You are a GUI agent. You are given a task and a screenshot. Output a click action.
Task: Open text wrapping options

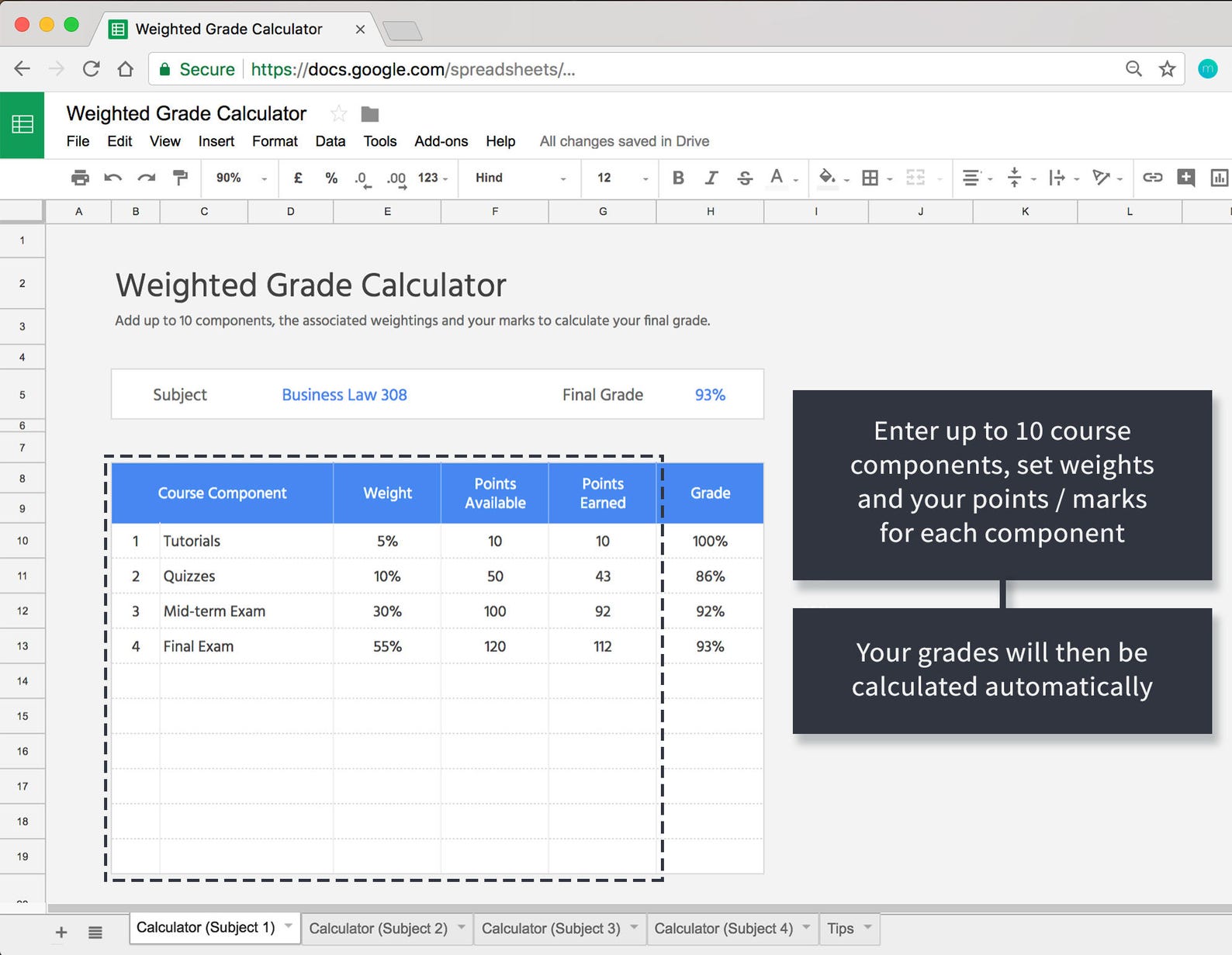pyautogui.click(x=1064, y=178)
